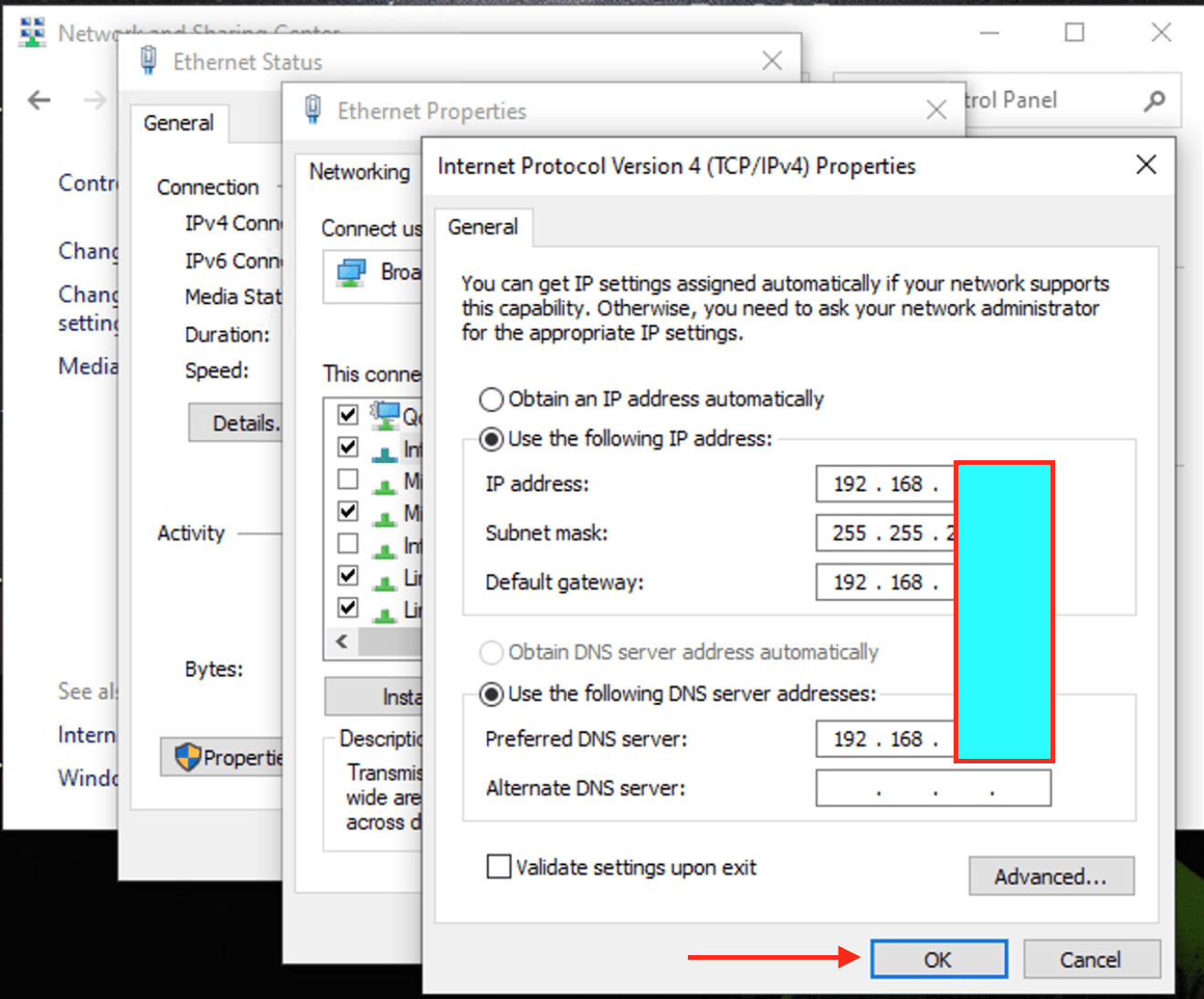Open the Advanced settings button
The width and height of the screenshot is (1204, 999).
coord(1051,877)
